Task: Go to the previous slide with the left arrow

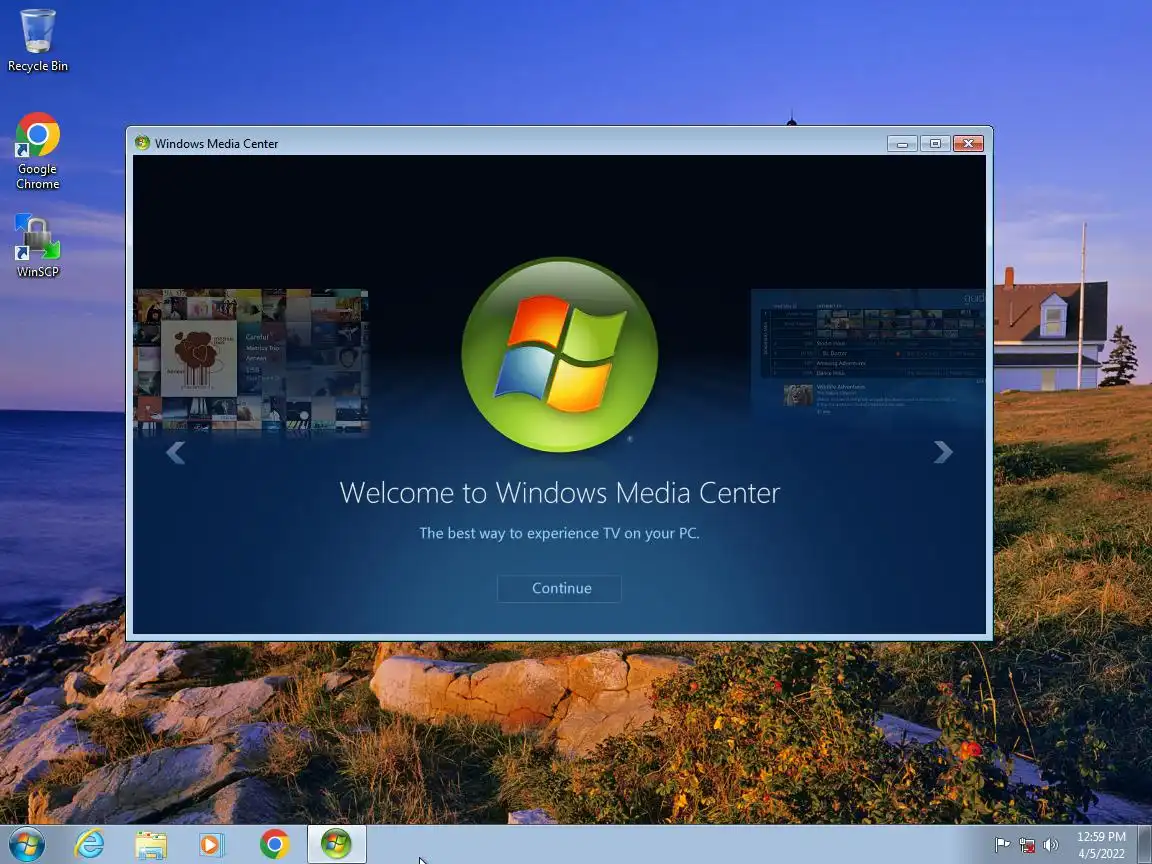Action: (176, 453)
